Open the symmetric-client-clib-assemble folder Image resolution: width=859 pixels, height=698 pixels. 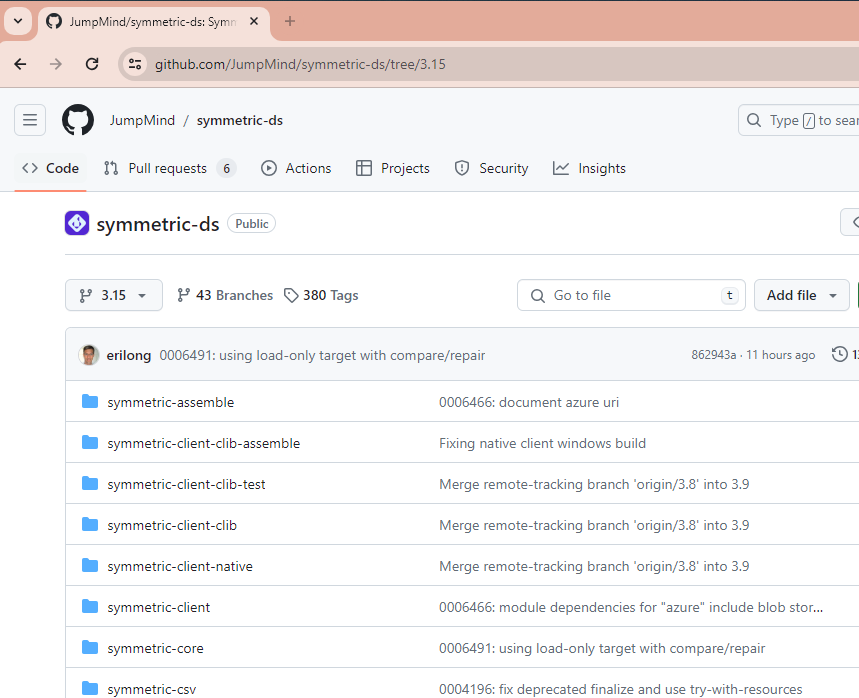click(x=204, y=443)
